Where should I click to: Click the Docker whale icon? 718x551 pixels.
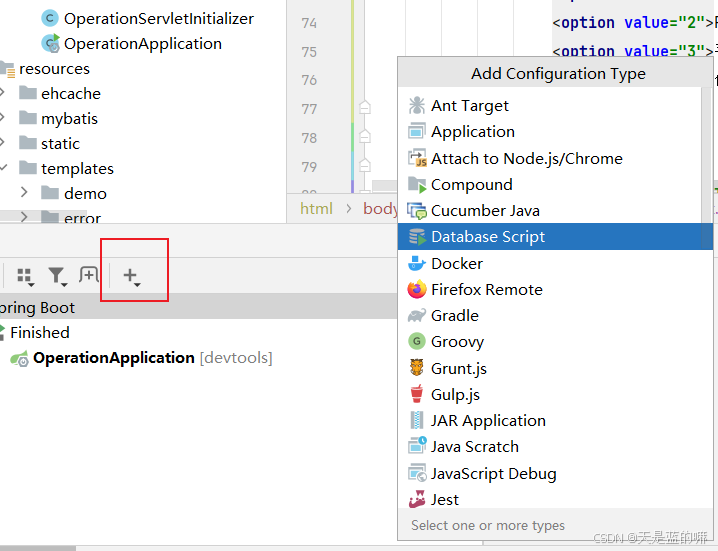[416, 263]
